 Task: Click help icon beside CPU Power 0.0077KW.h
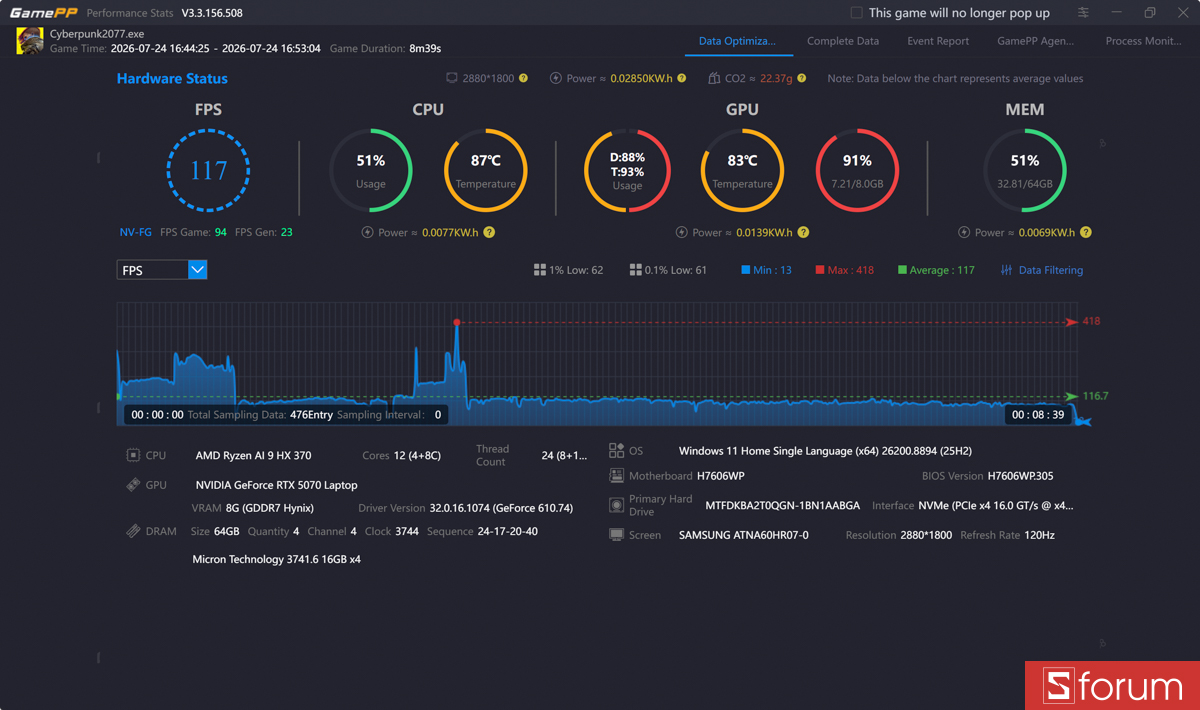(489, 232)
